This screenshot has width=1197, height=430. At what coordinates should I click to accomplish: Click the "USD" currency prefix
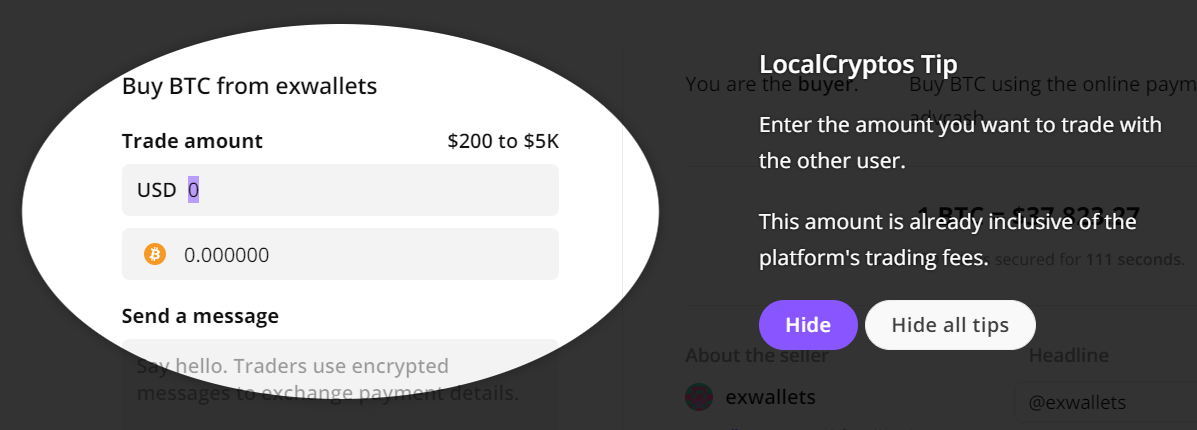pyautogui.click(x=156, y=190)
